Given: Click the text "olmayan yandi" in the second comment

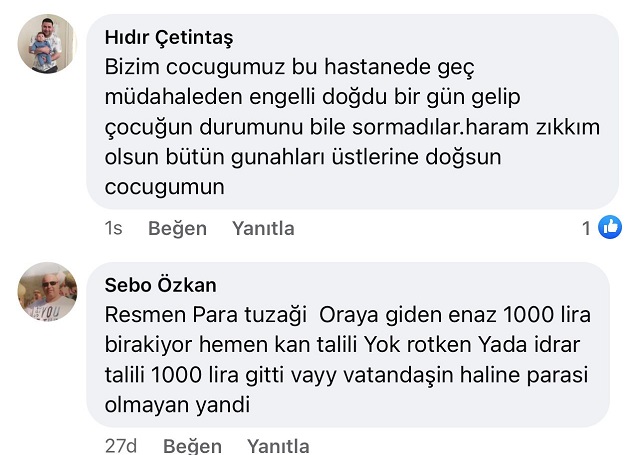Looking at the screenshot, I should click(177, 406).
